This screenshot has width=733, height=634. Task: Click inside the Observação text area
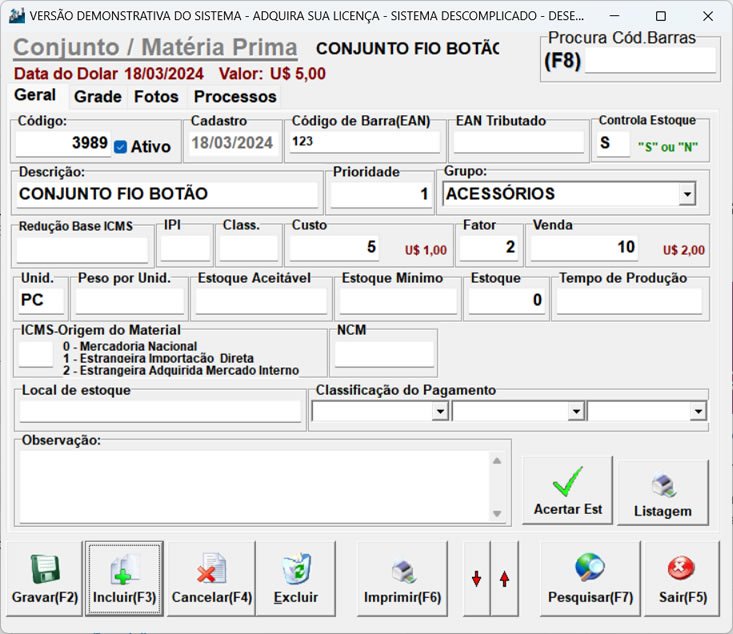coord(255,487)
